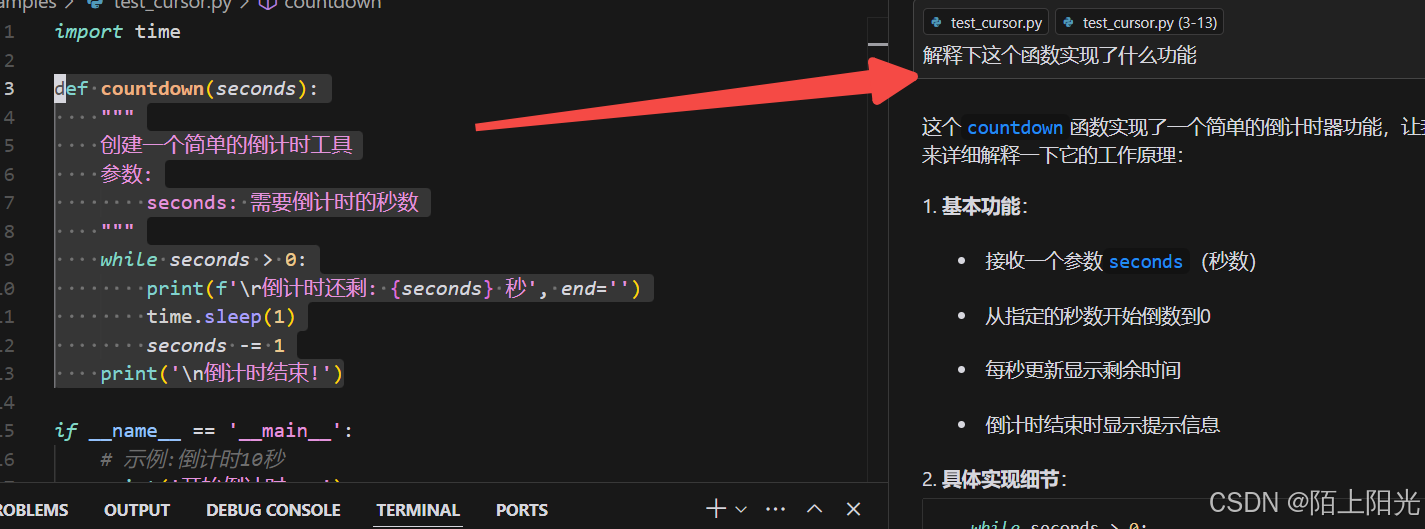Close the terminal panel with X
This screenshot has height=529, width=1425.
[853, 509]
